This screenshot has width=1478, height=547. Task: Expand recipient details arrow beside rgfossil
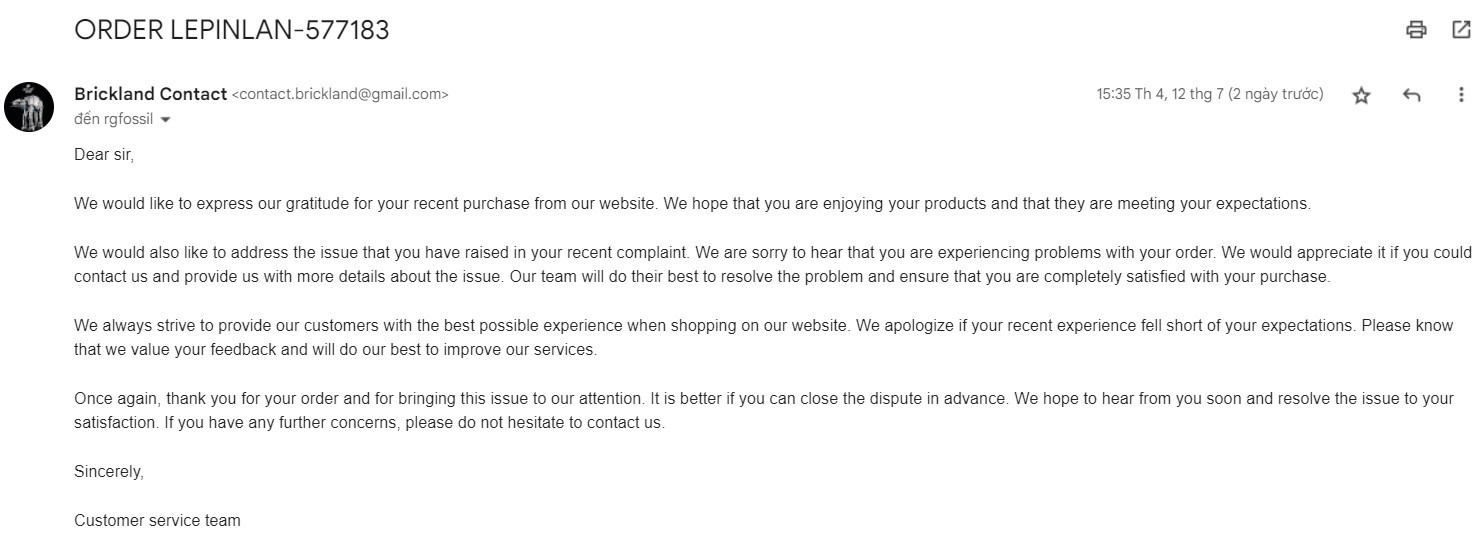[x=165, y=120]
